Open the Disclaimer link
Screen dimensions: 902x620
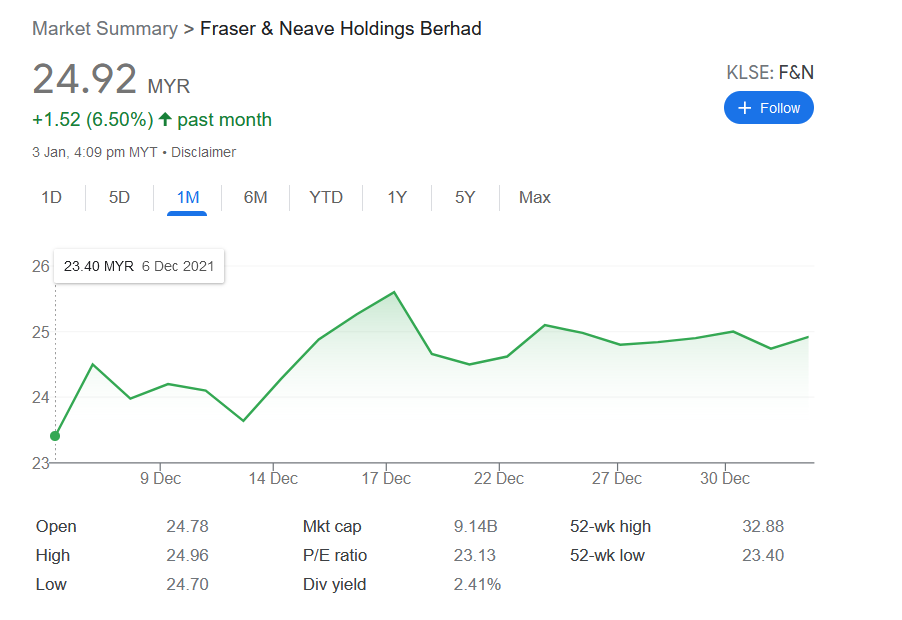[203, 152]
